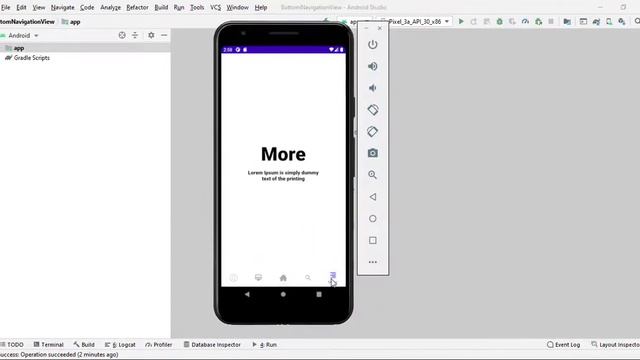
Task: Open the VCS menu
Action: 216,7
